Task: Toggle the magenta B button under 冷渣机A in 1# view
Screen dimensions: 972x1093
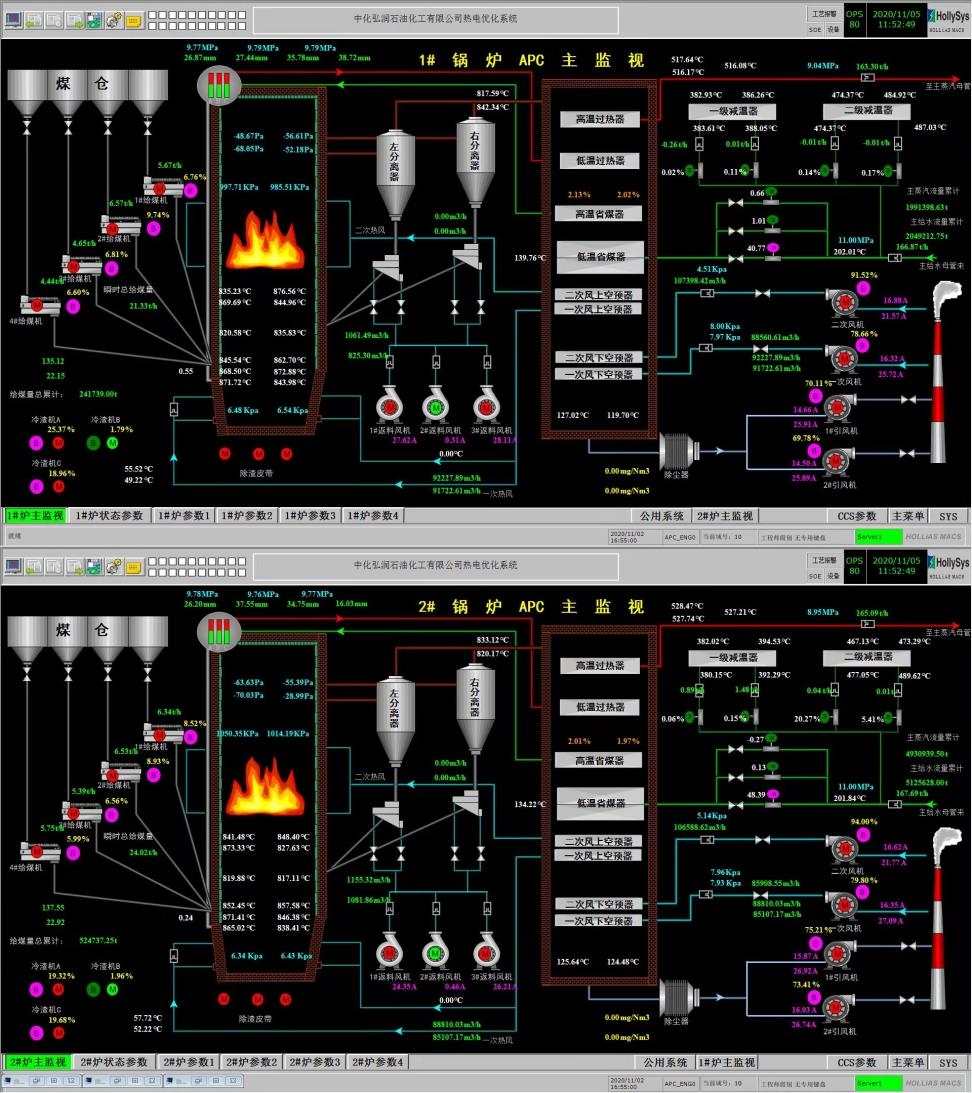Action: (x=37, y=442)
